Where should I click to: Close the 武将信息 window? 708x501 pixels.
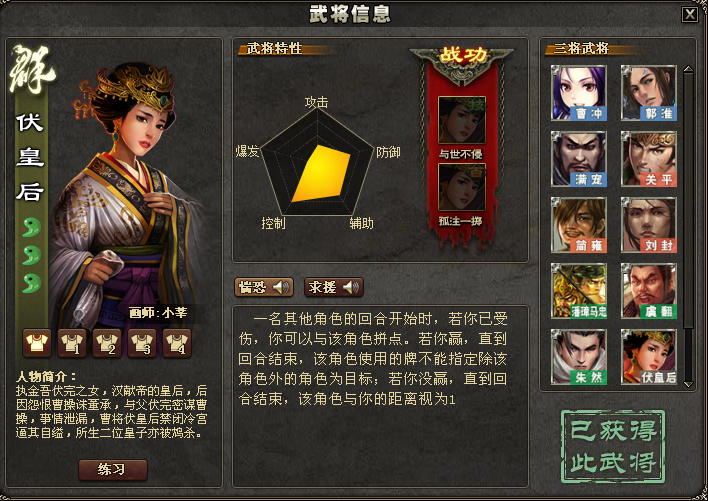(x=689, y=14)
